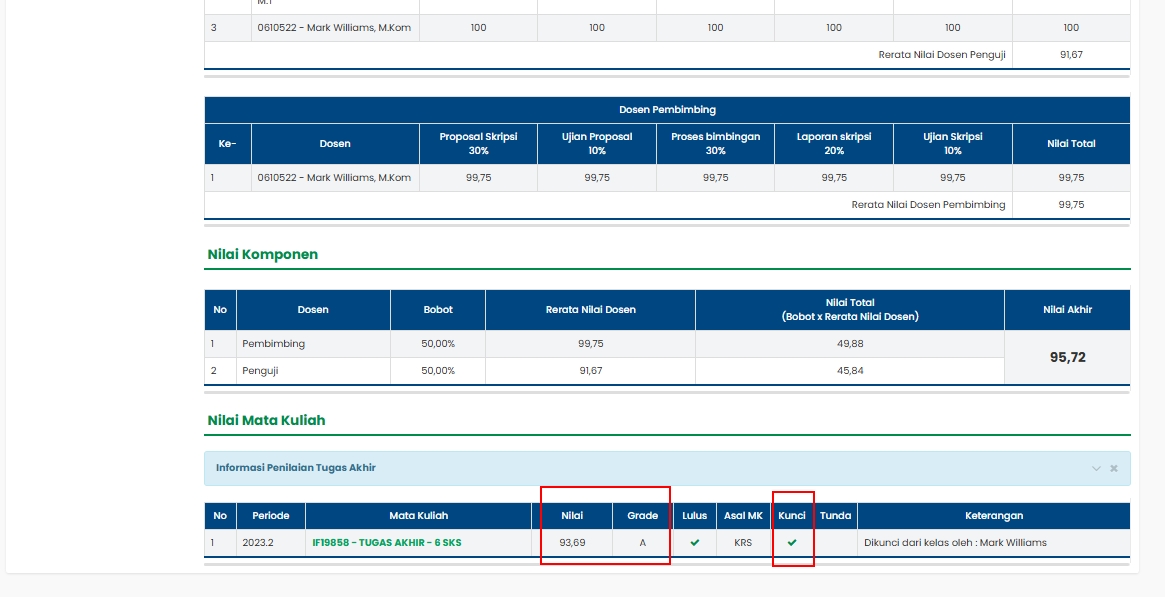The image size is (1165, 597).
Task: Select the Proposal Skripsi 30% column header
Action: click(478, 144)
